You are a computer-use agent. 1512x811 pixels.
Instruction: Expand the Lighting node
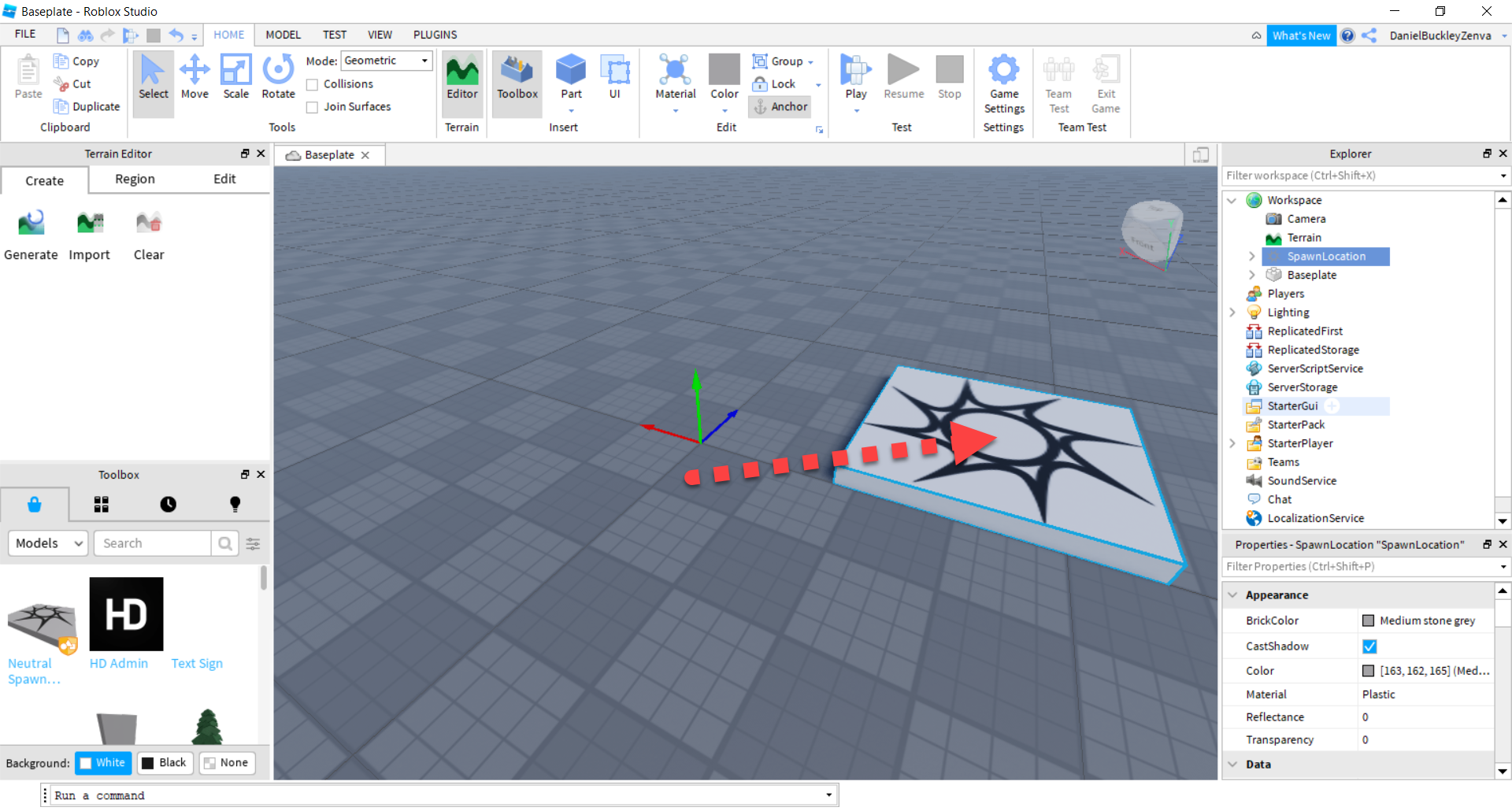tap(1232, 313)
